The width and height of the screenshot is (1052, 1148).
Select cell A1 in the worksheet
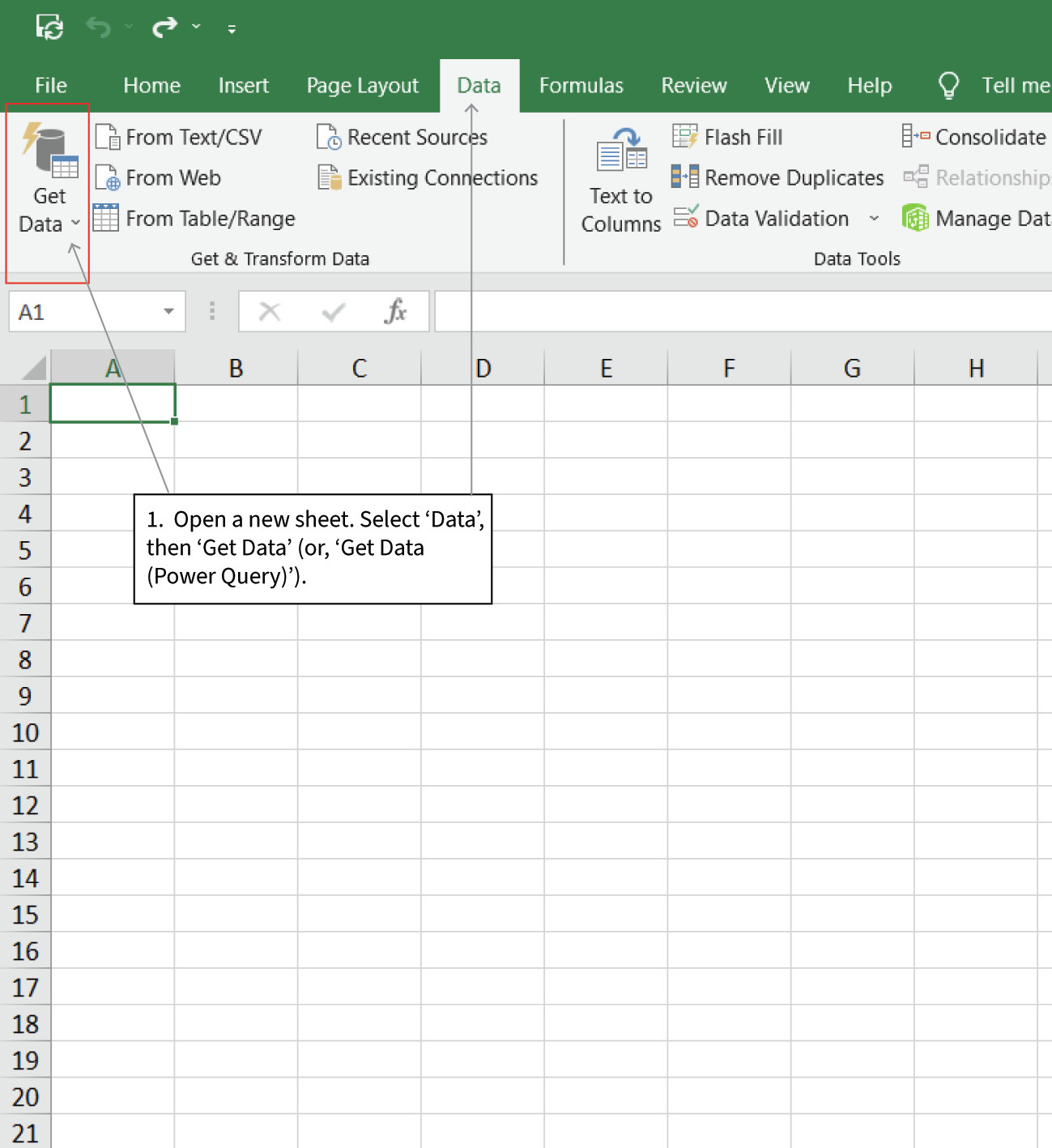[113, 403]
